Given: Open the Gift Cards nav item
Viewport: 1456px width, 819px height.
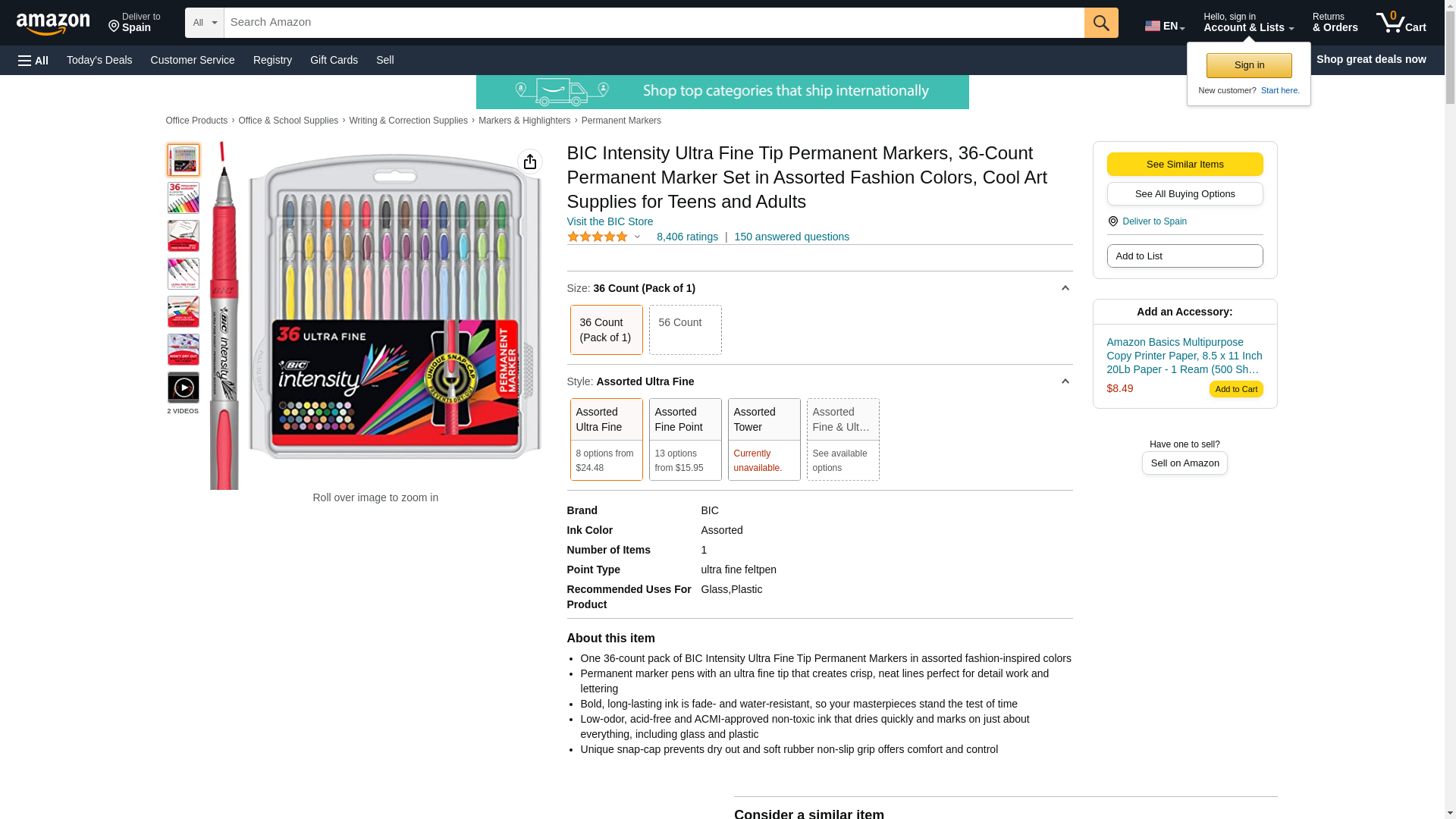Looking at the screenshot, I should click(334, 60).
